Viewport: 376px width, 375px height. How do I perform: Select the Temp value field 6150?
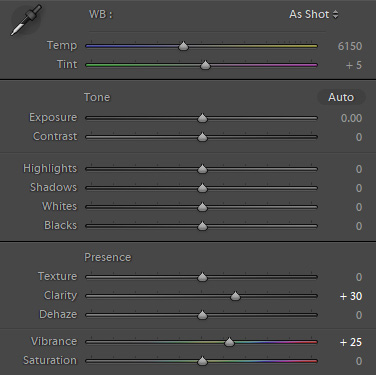[350, 46]
